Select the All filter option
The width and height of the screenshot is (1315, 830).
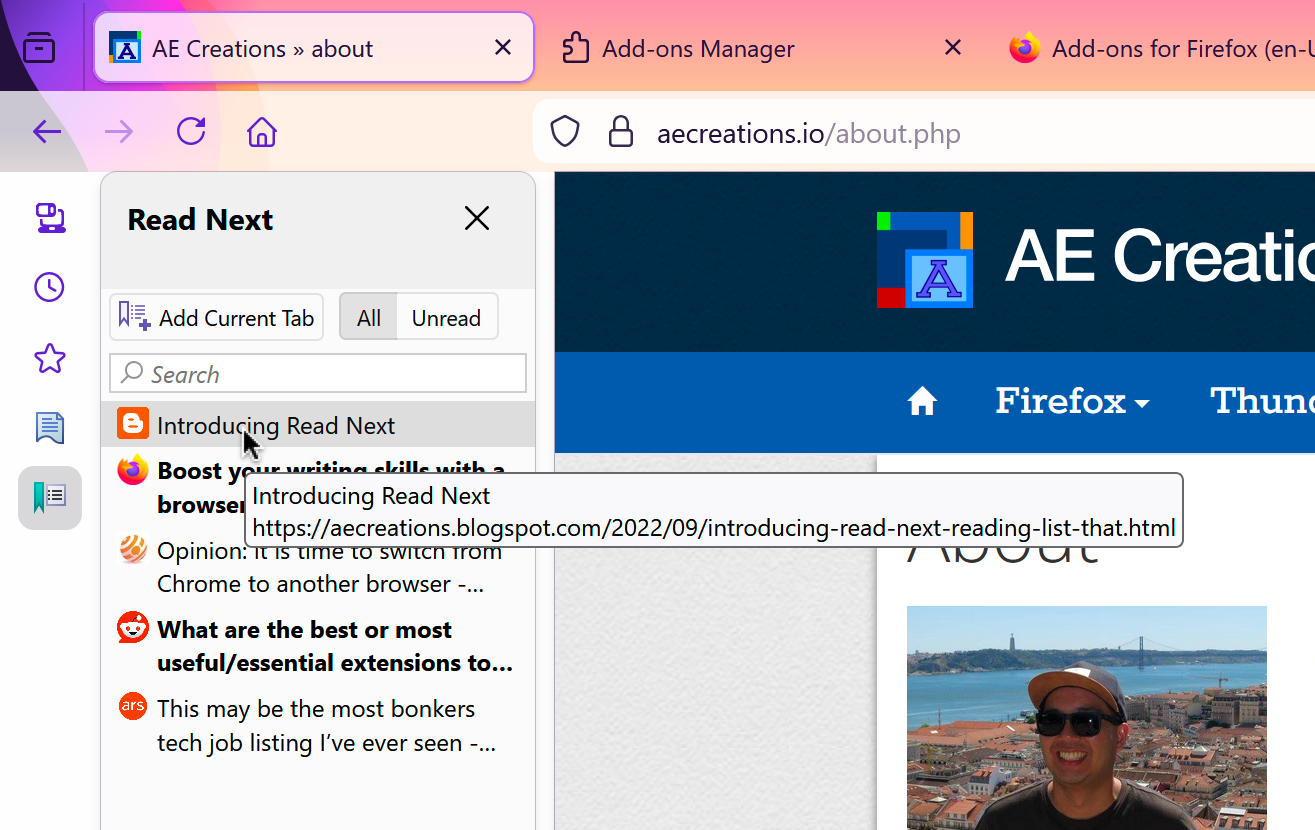click(368, 317)
